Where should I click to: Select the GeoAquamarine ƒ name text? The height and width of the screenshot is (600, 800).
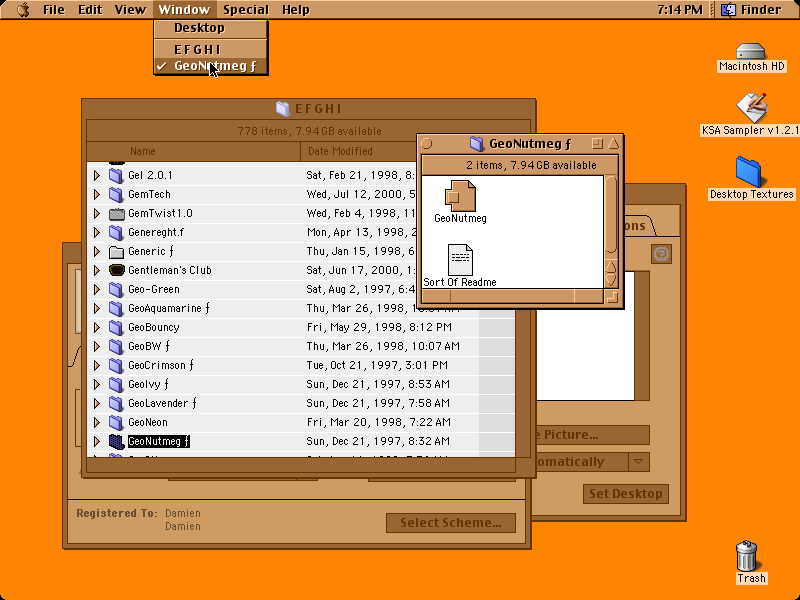169,309
